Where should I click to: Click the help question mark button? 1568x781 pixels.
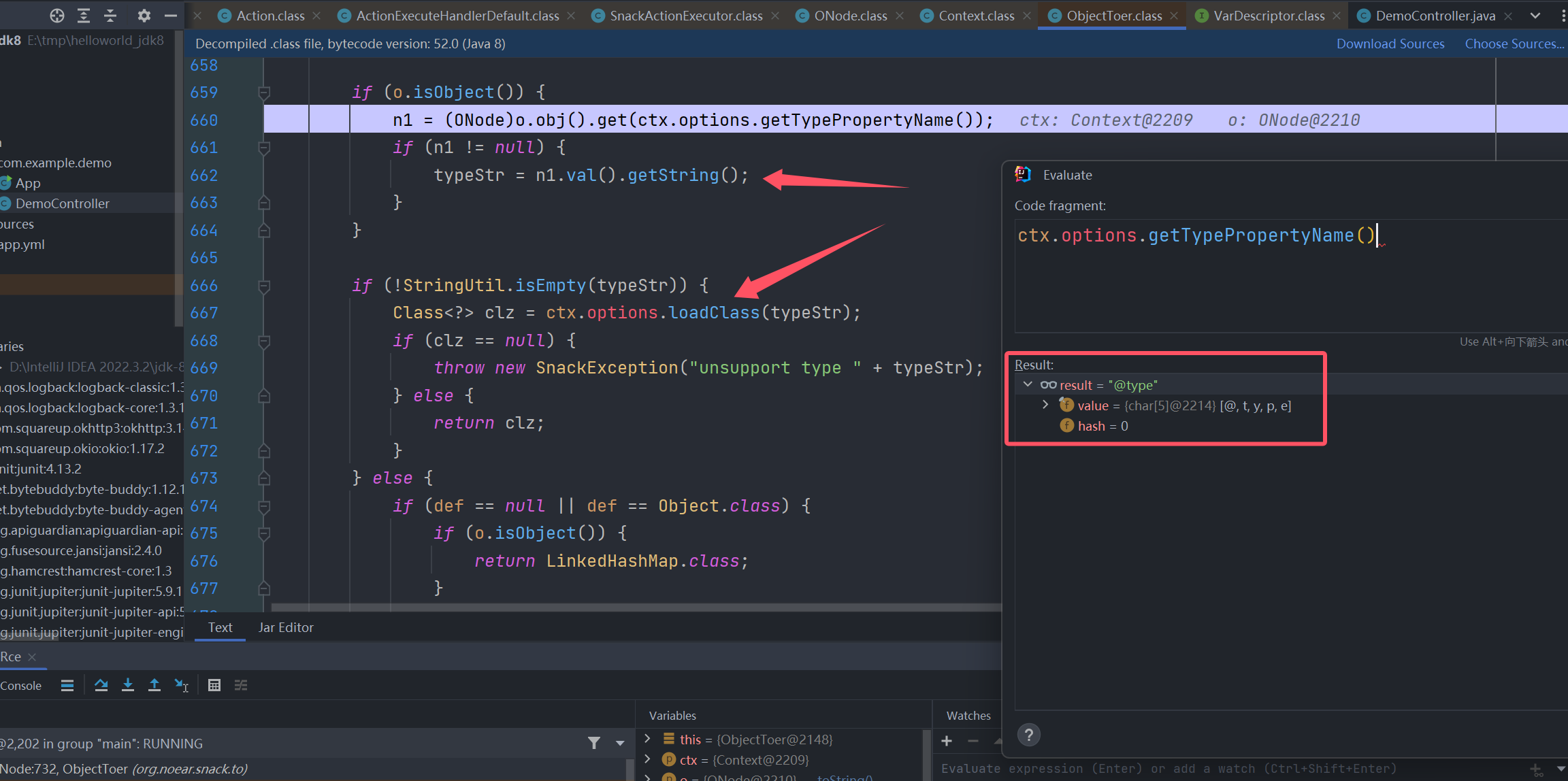coord(1028,735)
